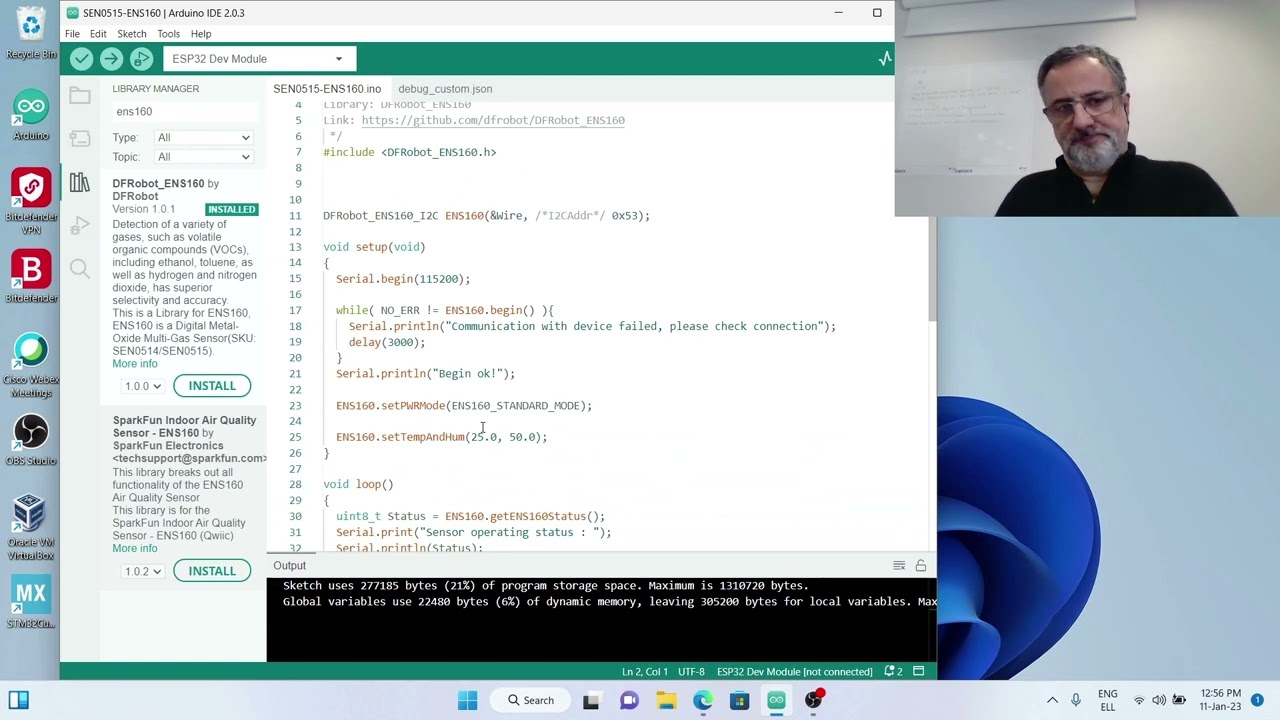This screenshot has height=720, width=1280.
Task: Select the SEN0515-ENS160.ino editor tab
Action: point(327,89)
